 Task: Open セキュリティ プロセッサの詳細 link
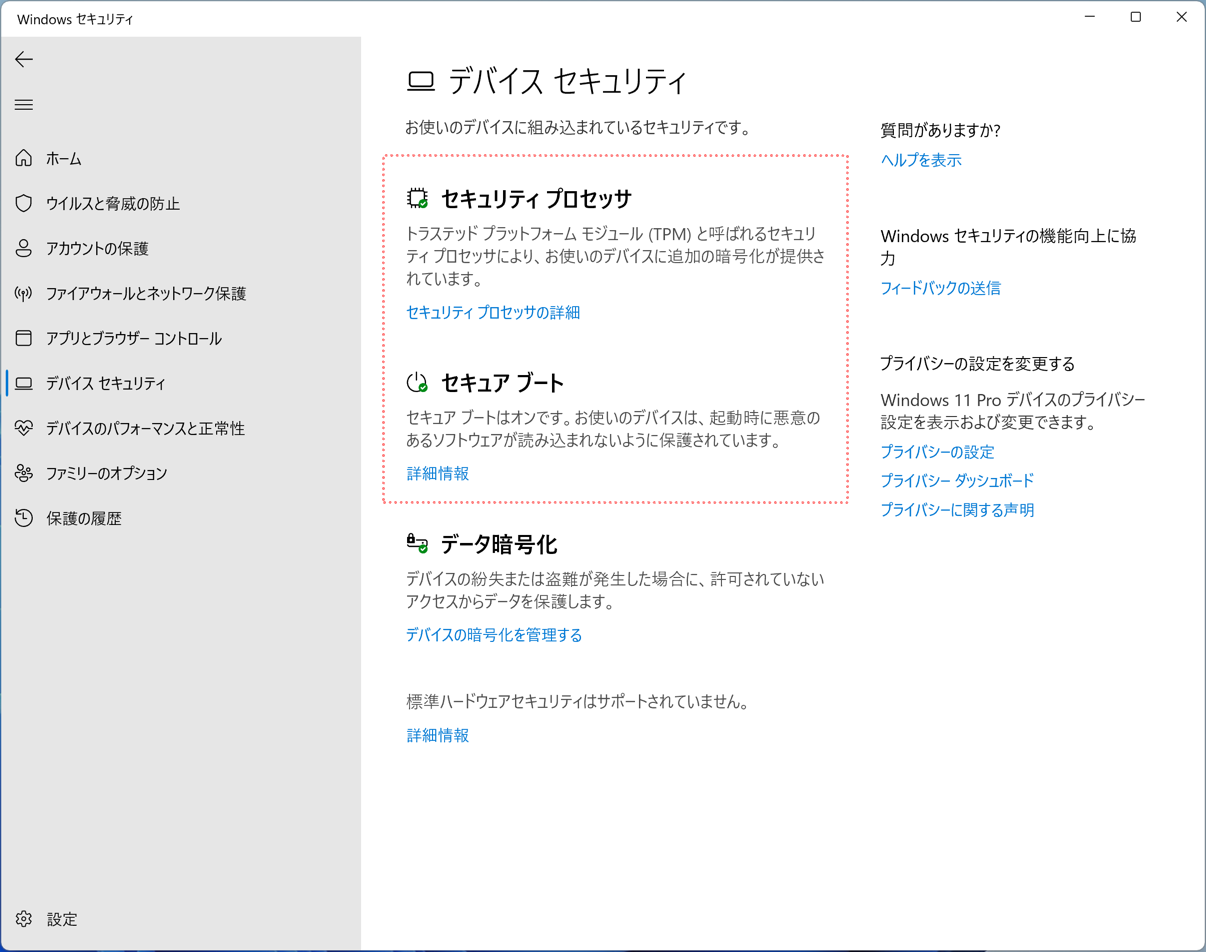pos(493,312)
